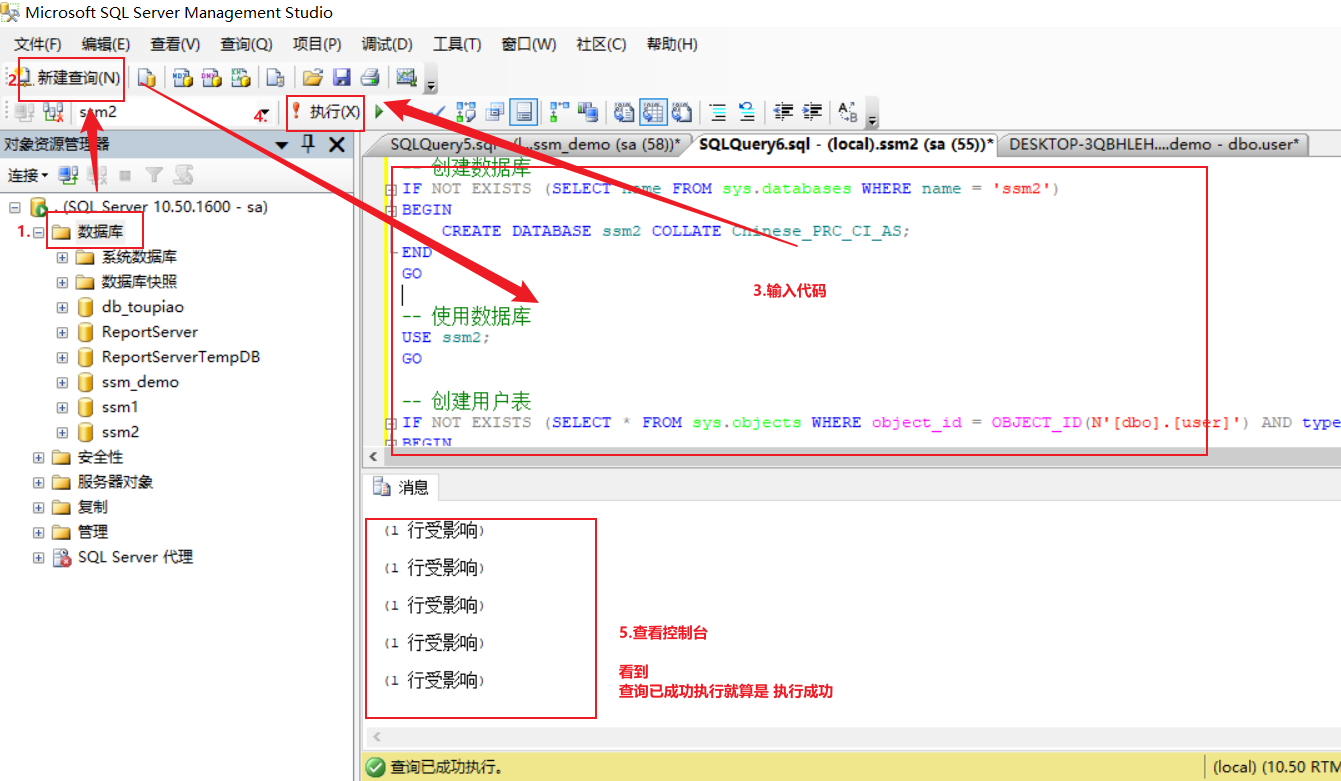The height and width of the screenshot is (781, 1341).
Task: Switch to 消息 messages tab
Action: (x=401, y=487)
